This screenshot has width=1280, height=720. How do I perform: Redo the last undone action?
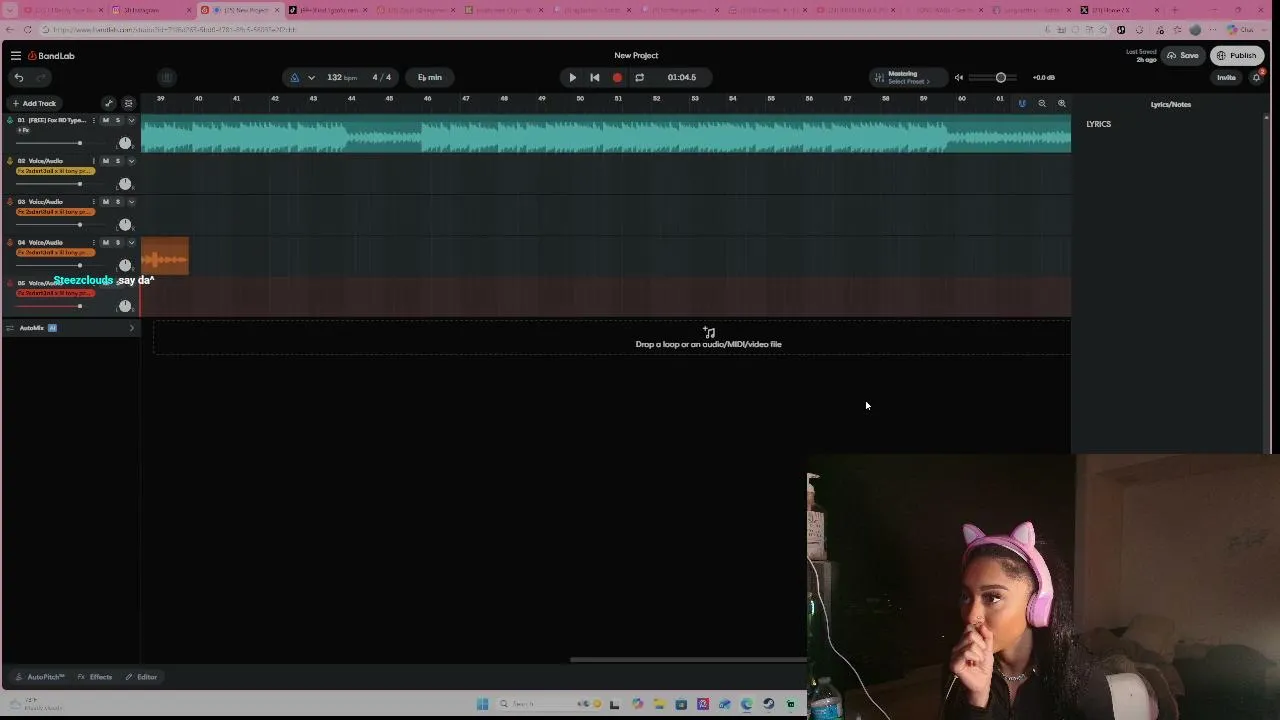coord(41,77)
